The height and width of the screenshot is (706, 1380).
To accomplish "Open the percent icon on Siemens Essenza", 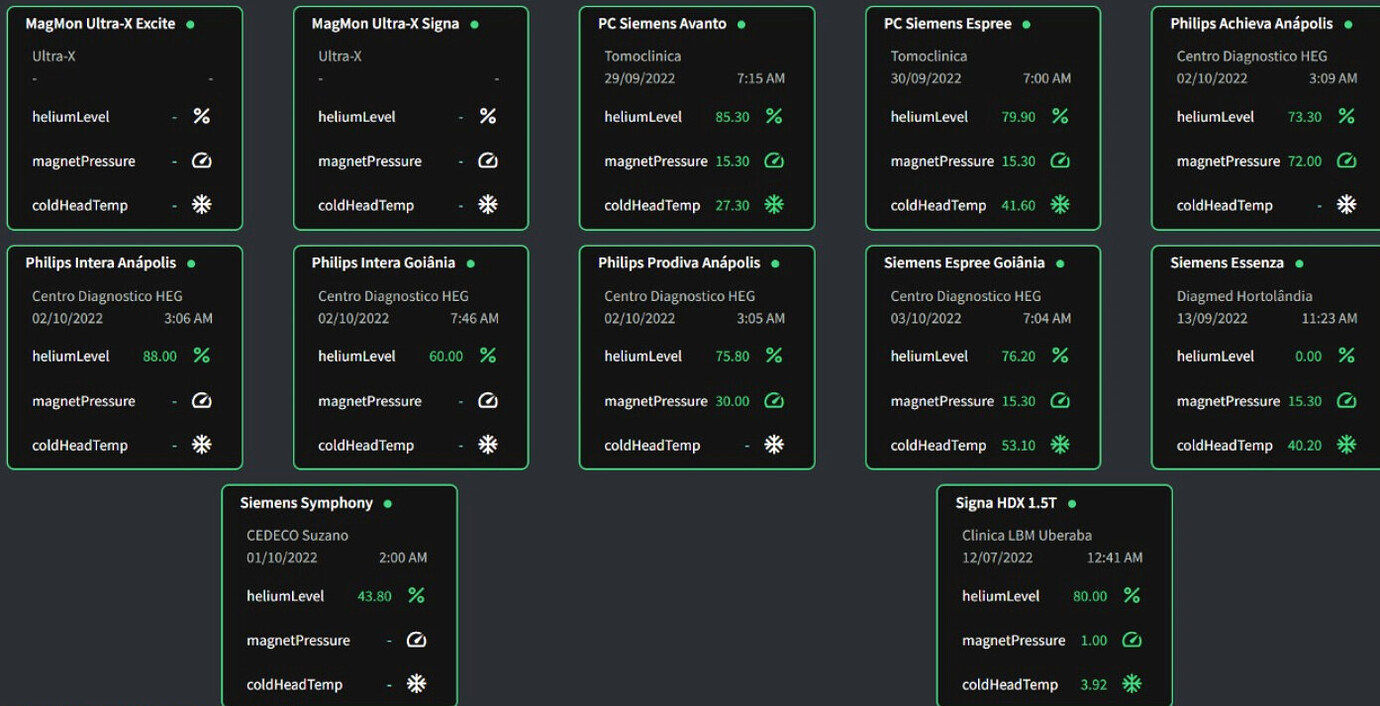I will (1347, 356).
